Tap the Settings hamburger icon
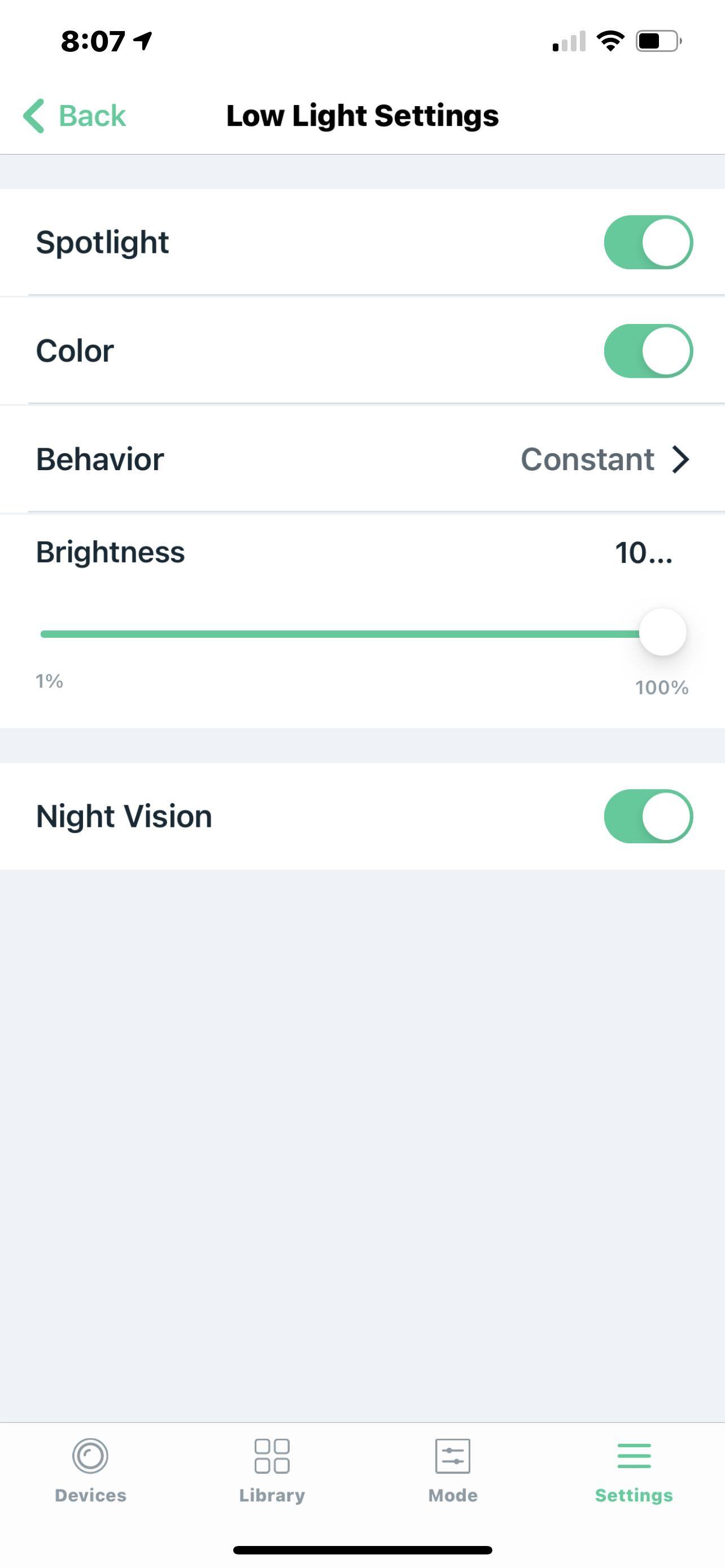Image resolution: width=725 pixels, height=1568 pixels. pos(634,1455)
